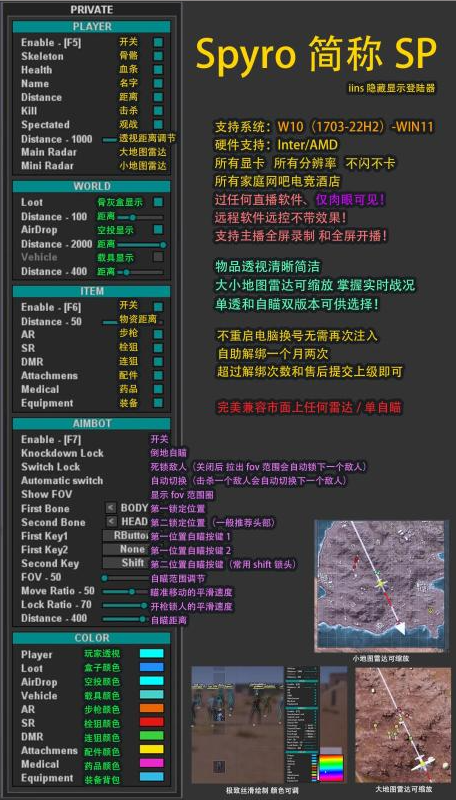
Task: Toggle the Equipment item checkbox
Action: [158, 403]
